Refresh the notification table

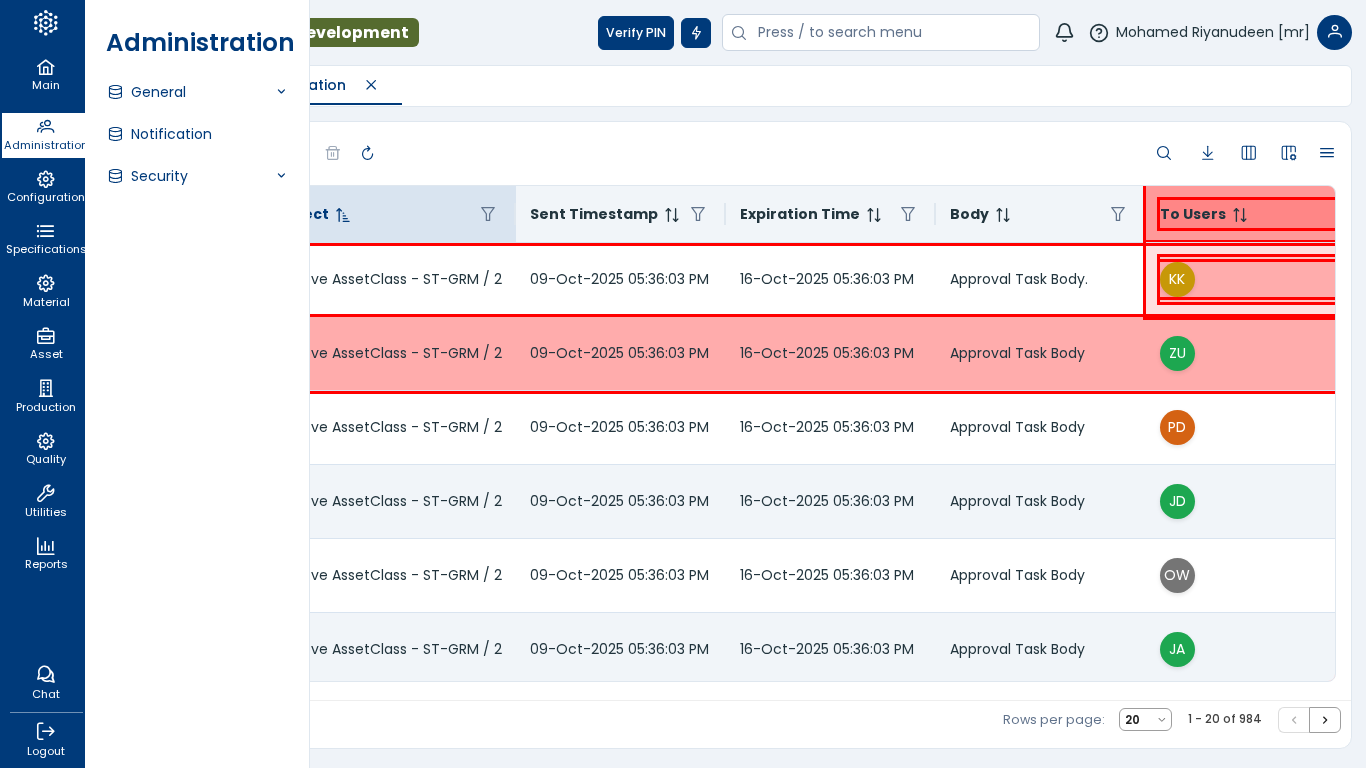point(367,153)
